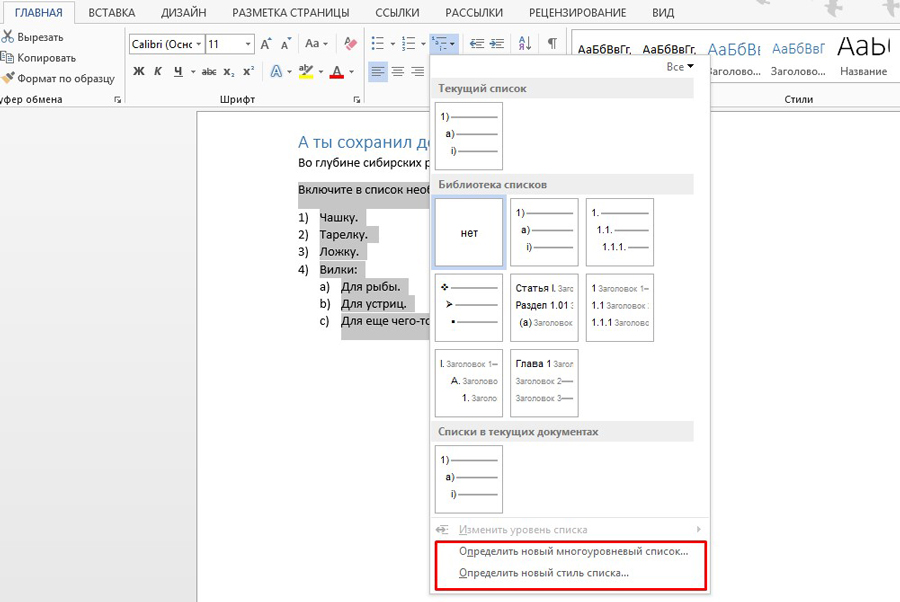Click Определить новый стиль списка
The image size is (900, 602).
[543, 573]
